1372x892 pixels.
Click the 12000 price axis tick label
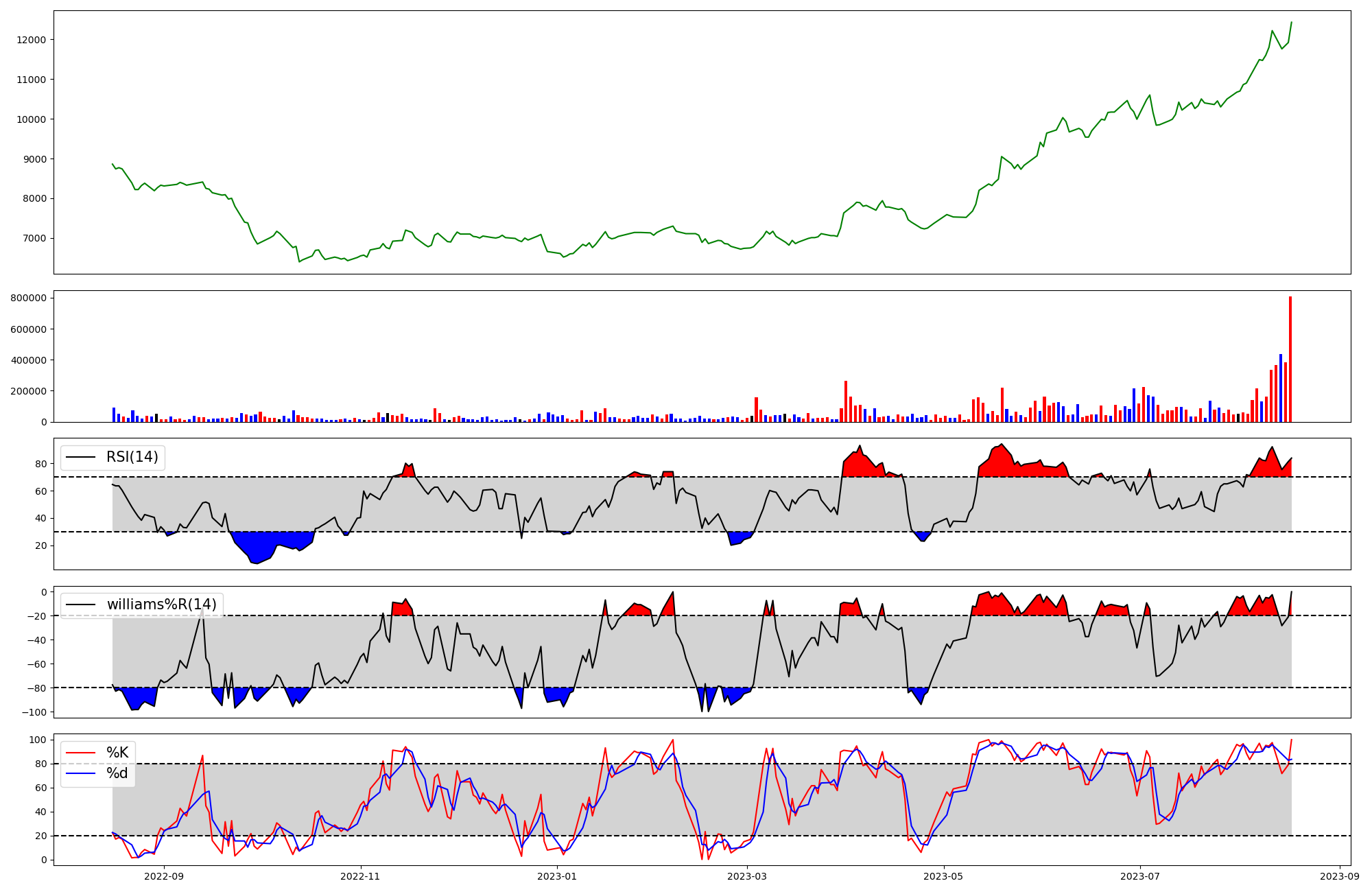[31, 40]
